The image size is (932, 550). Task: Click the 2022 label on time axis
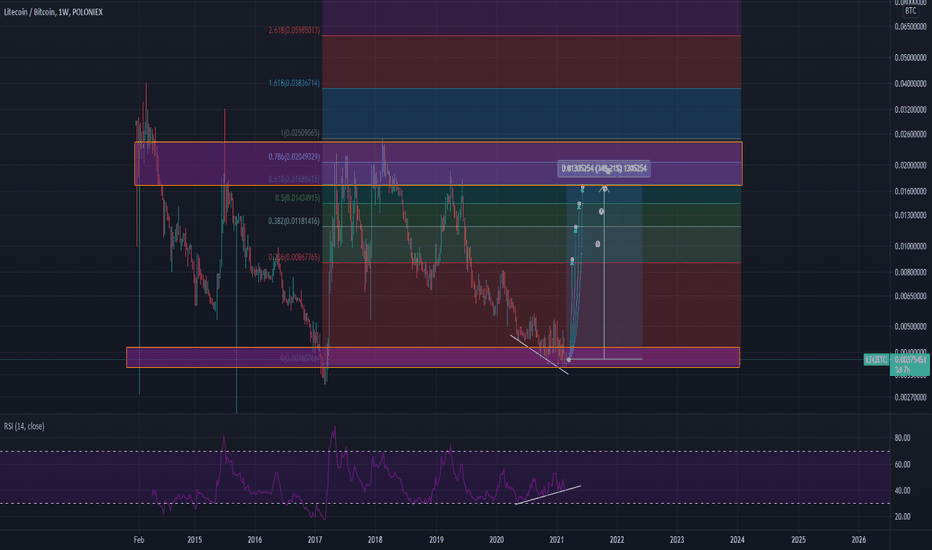point(617,540)
